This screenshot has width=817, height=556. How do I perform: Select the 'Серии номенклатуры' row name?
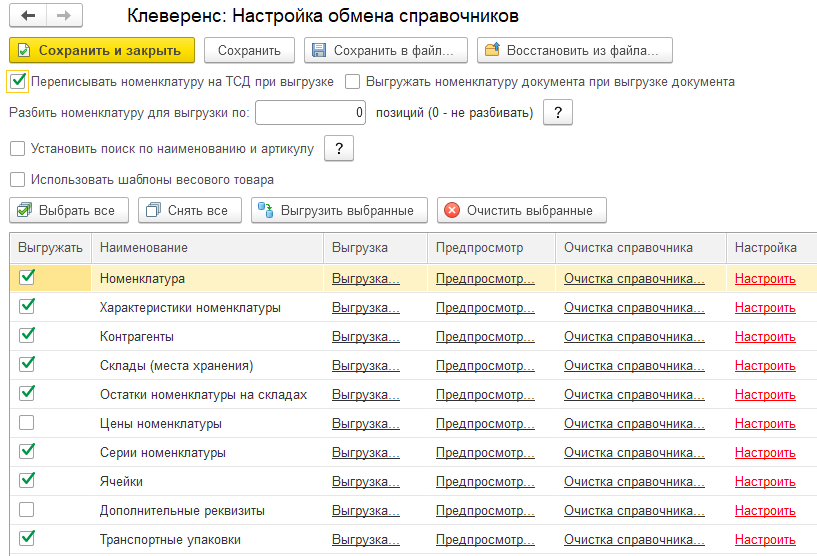(x=163, y=453)
